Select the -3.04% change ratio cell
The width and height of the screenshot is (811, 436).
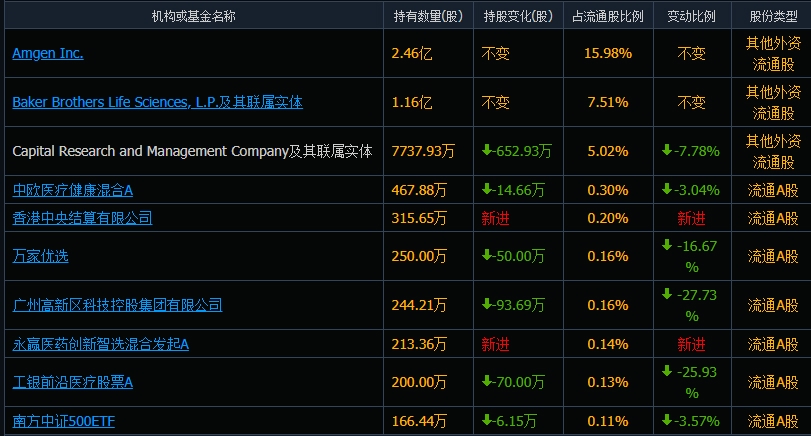point(690,190)
